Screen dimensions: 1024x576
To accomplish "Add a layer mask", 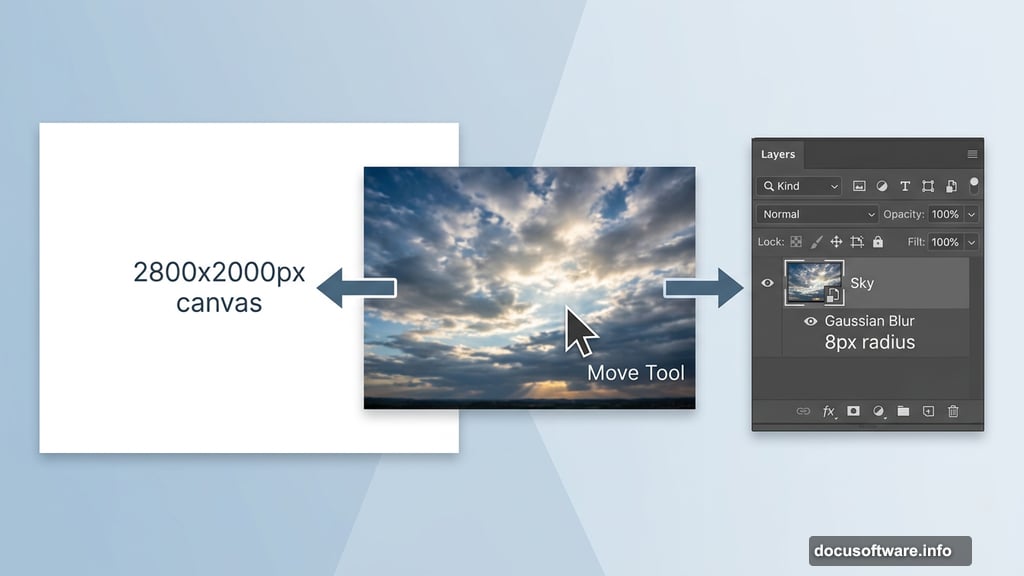I will click(x=853, y=411).
